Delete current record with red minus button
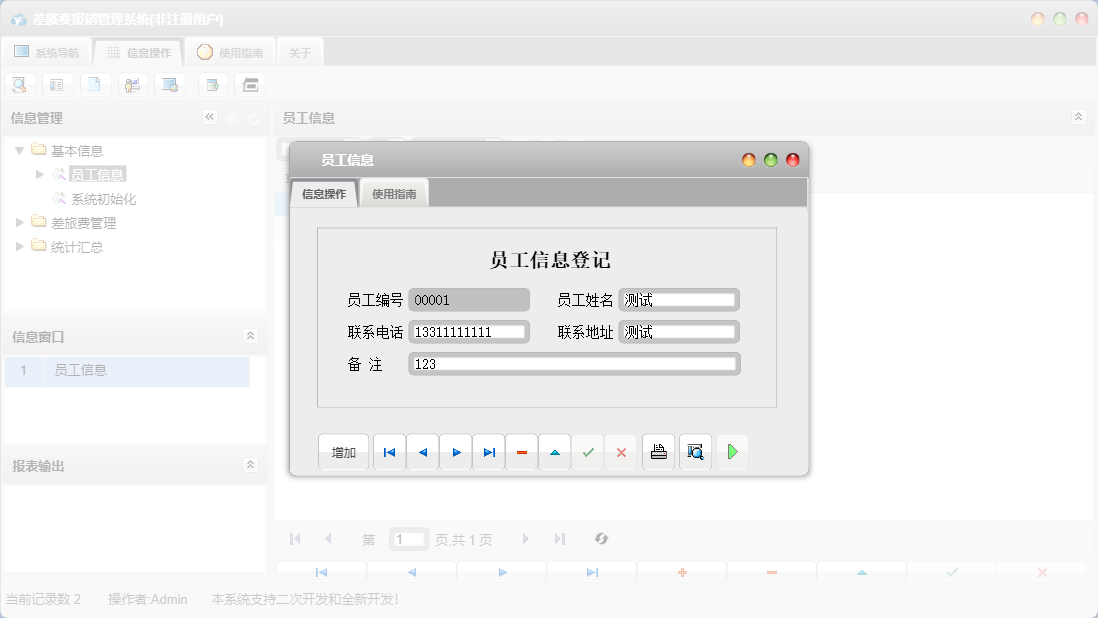This screenshot has height=618, width=1098. pyautogui.click(x=521, y=452)
